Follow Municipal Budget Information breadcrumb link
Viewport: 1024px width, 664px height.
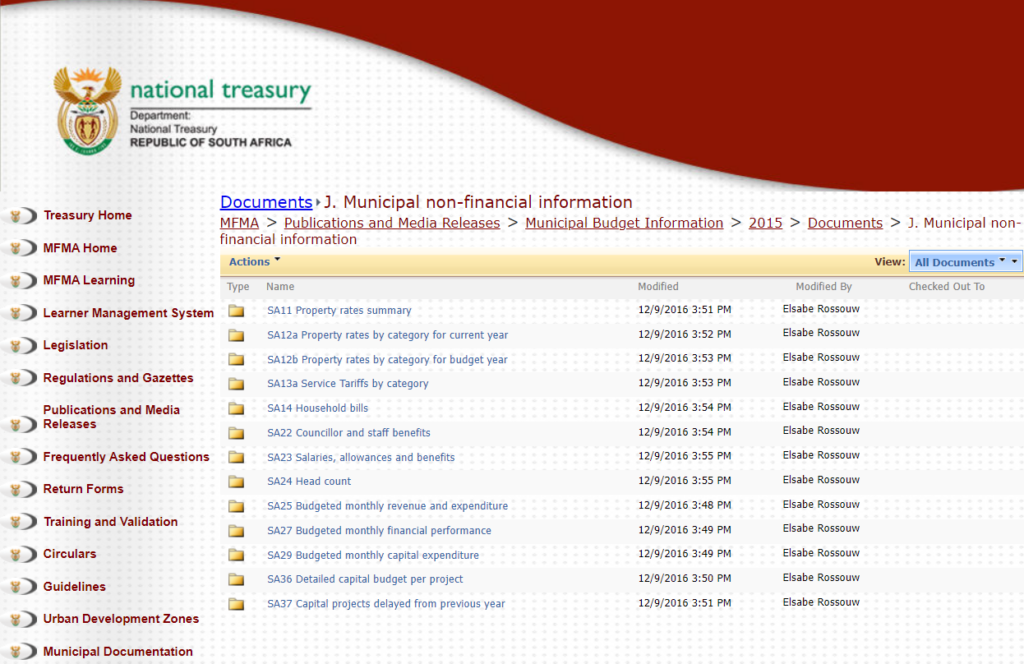[x=624, y=223]
